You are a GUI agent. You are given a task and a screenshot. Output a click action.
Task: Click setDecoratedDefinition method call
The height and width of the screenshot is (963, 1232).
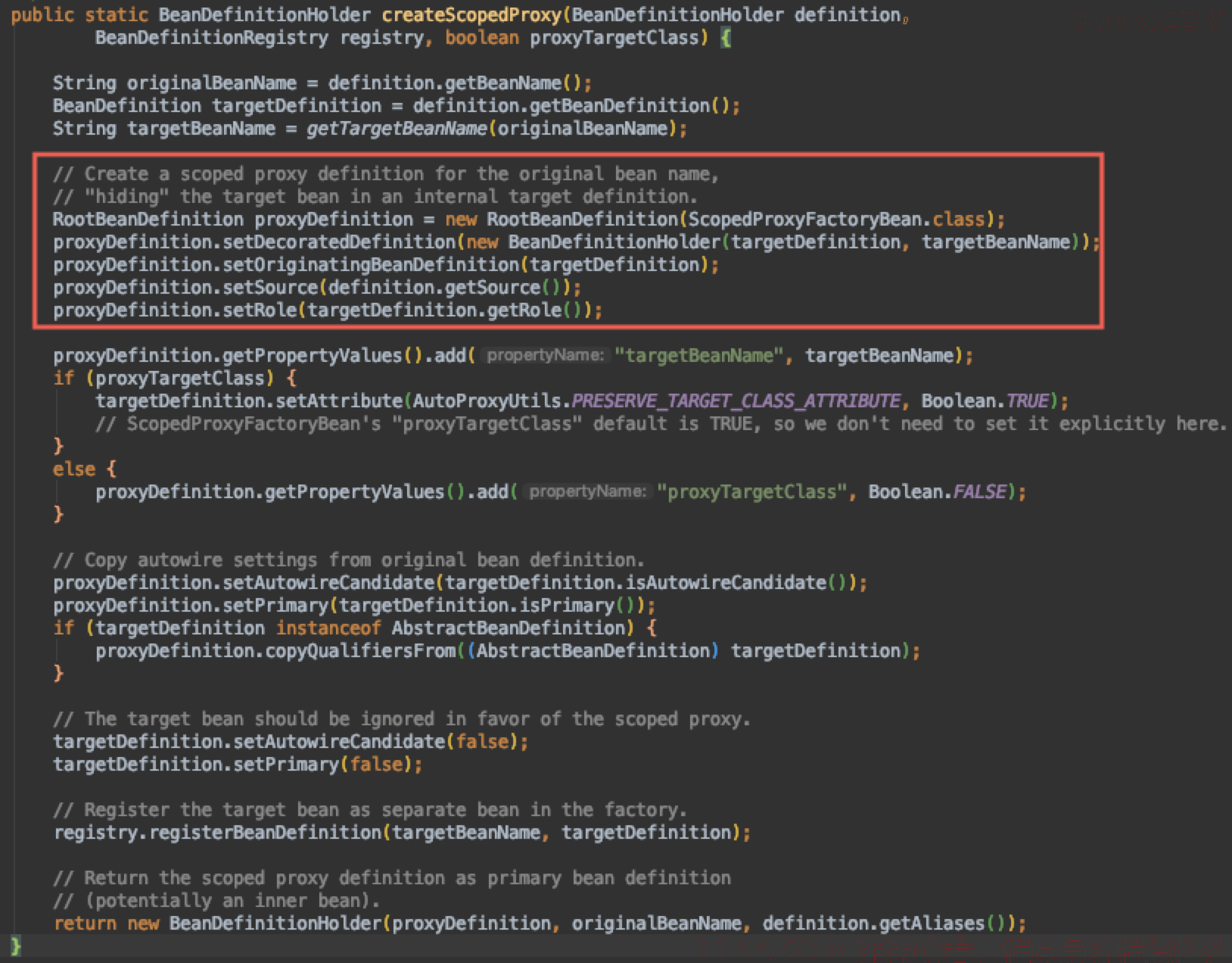coord(339,242)
